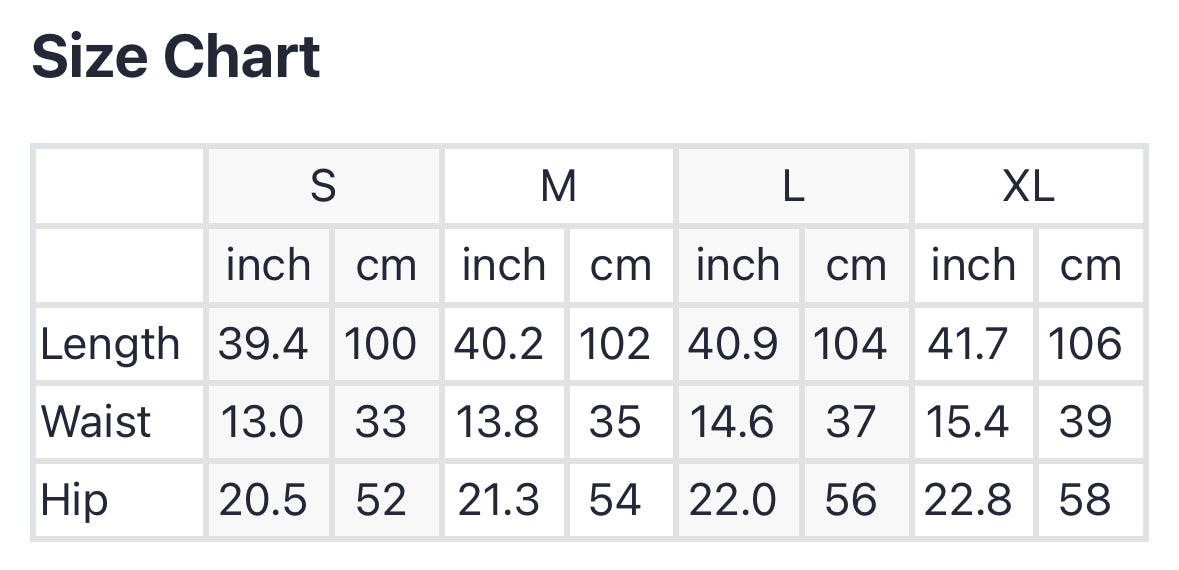Viewport: 1179px width, 570px height.
Task: Click the 14.6 inch waist cell
Action: [732, 422]
